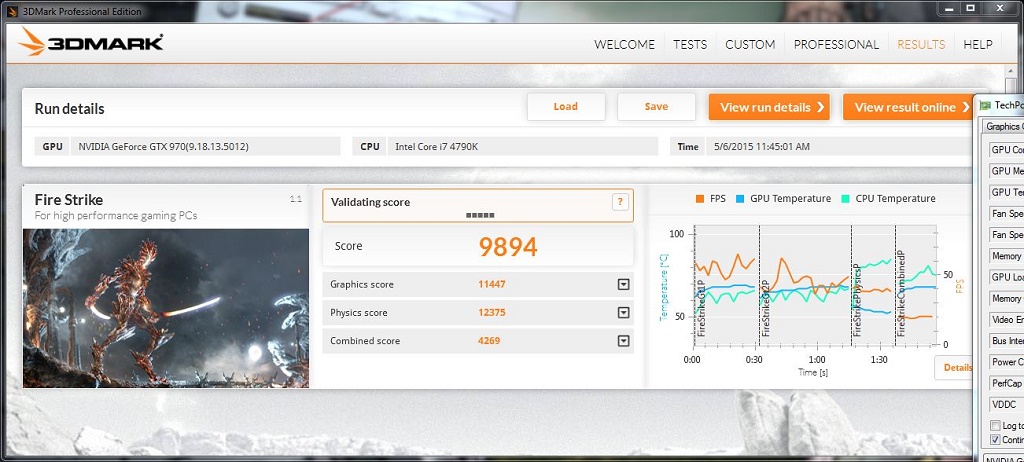Screen dimensions: 1024x462
Task: Click the Graphics score value 11447
Action: [x=492, y=284]
